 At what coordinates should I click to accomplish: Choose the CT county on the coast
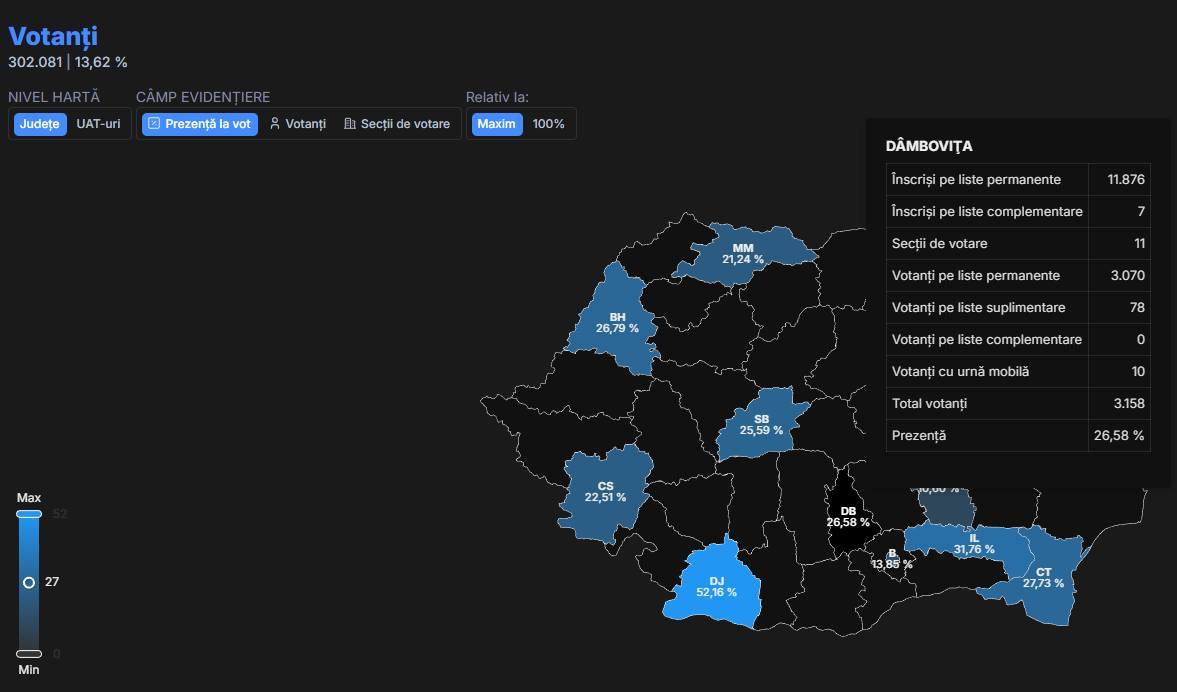[x=1043, y=577]
